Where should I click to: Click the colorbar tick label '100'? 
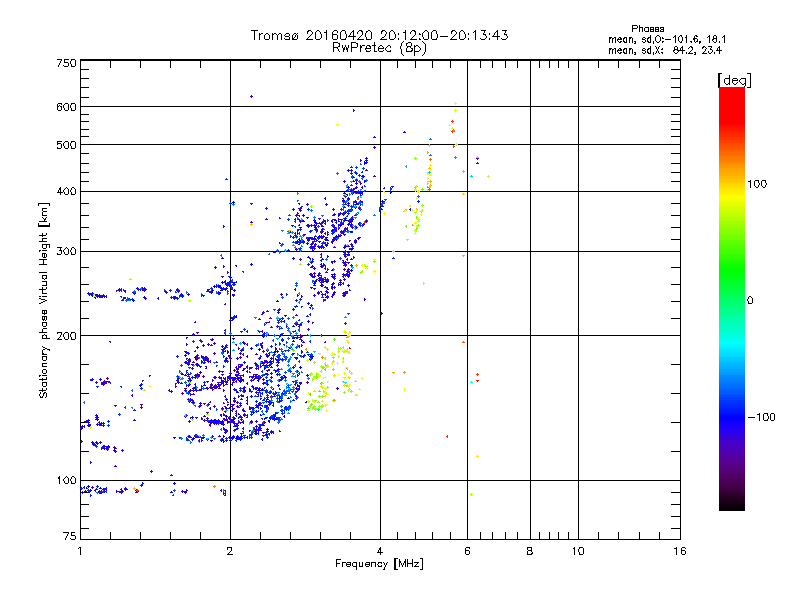[x=757, y=184]
